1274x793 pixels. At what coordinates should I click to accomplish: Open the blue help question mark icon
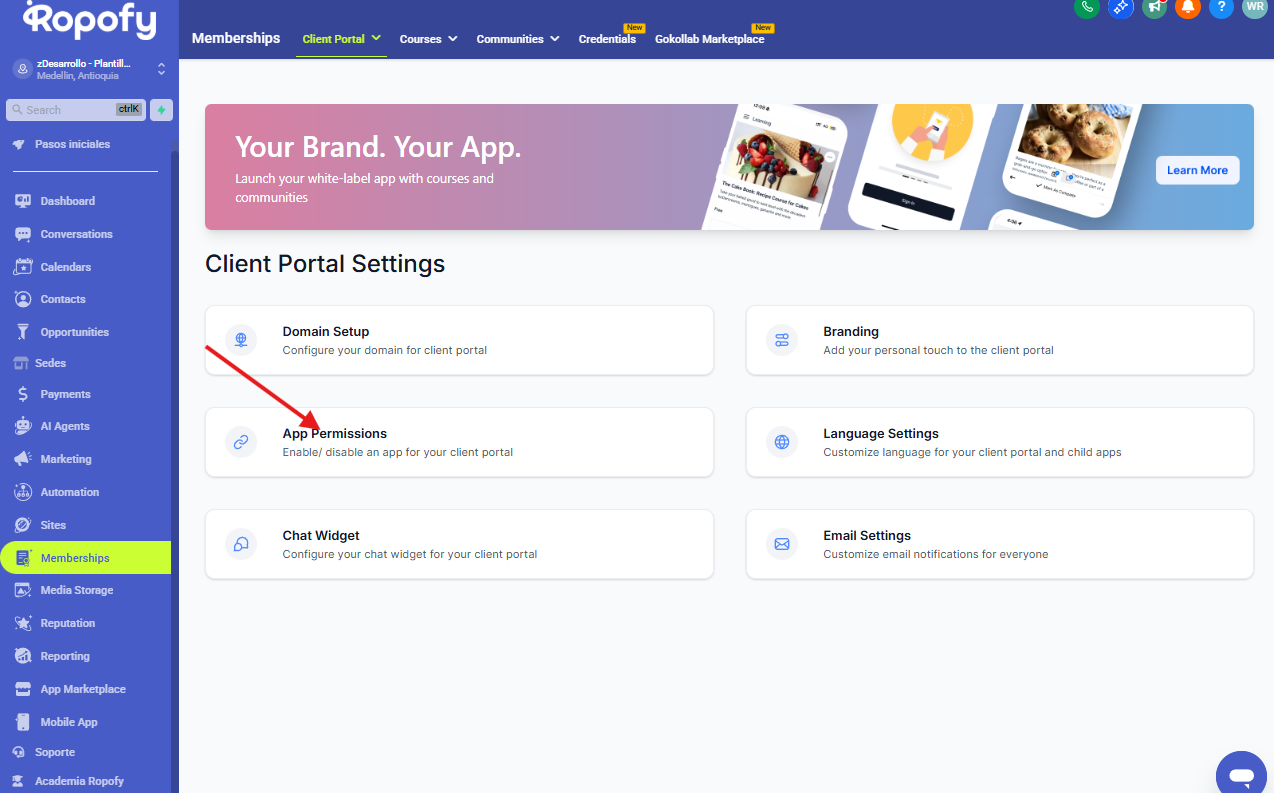point(1220,7)
